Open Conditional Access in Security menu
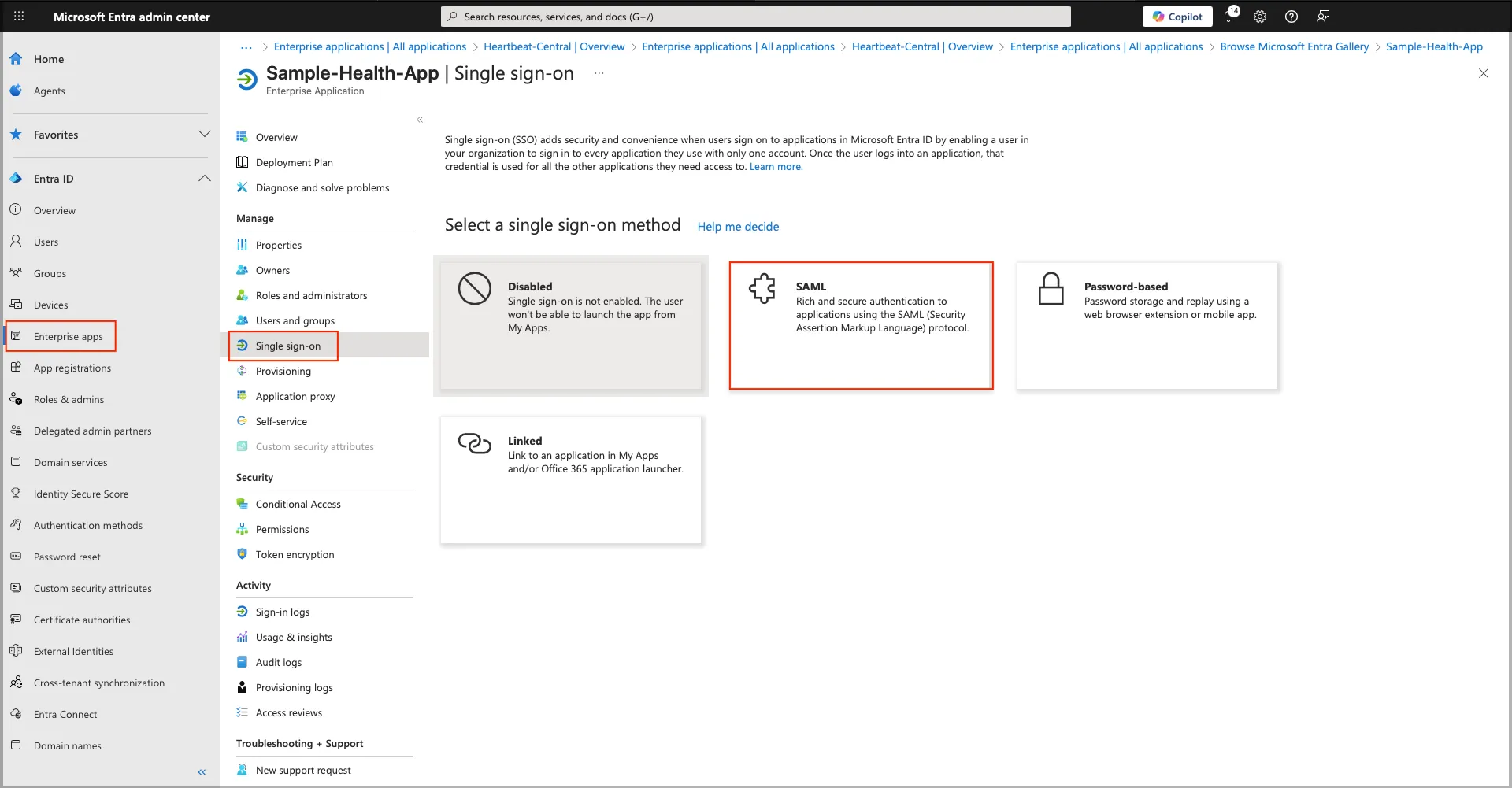The height and width of the screenshot is (788, 1512). tap(298, 504)
